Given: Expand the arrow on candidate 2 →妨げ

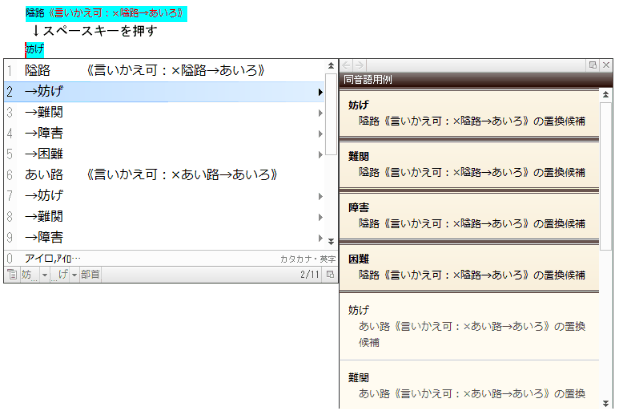Looking at the screenshot, I should (x=320, y=92).
